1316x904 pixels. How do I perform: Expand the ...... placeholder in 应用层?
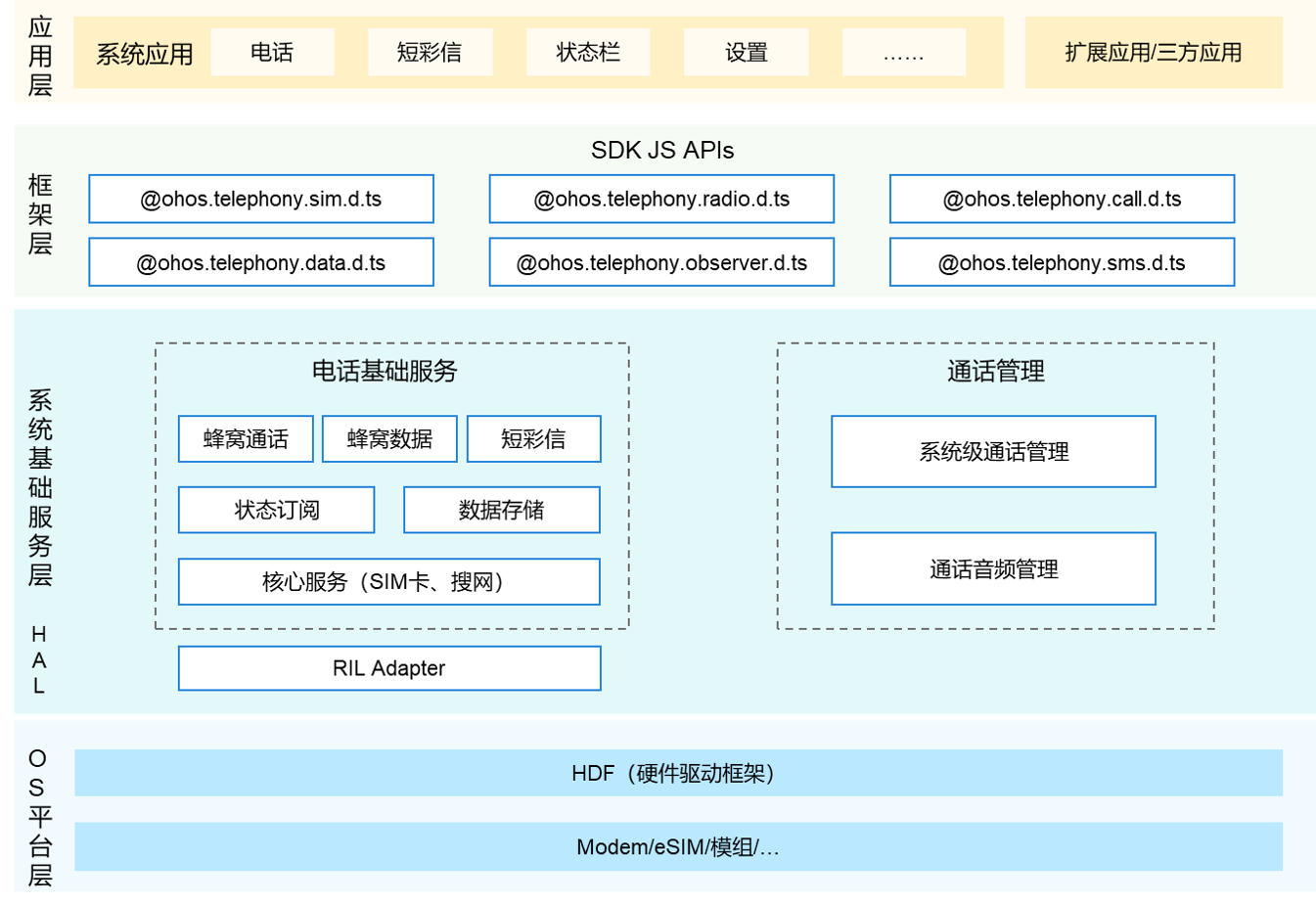(903, 52)
